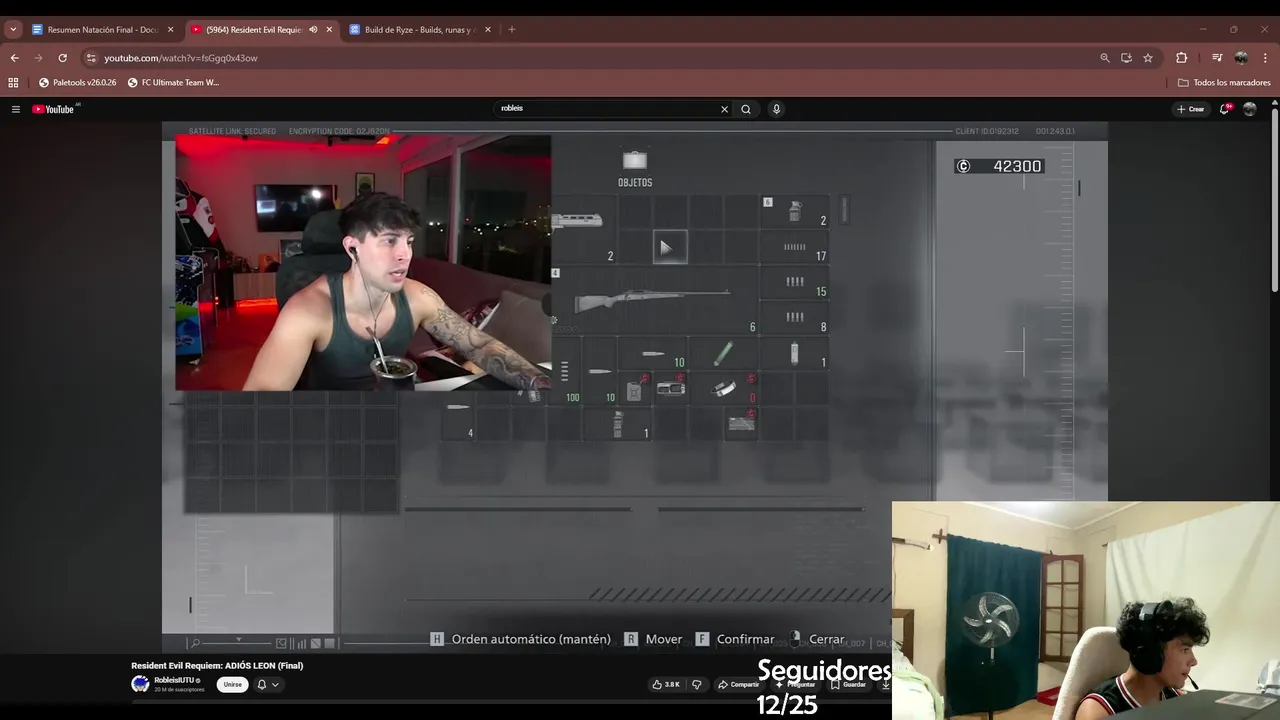Select the gas canister item

click(635, 390)
